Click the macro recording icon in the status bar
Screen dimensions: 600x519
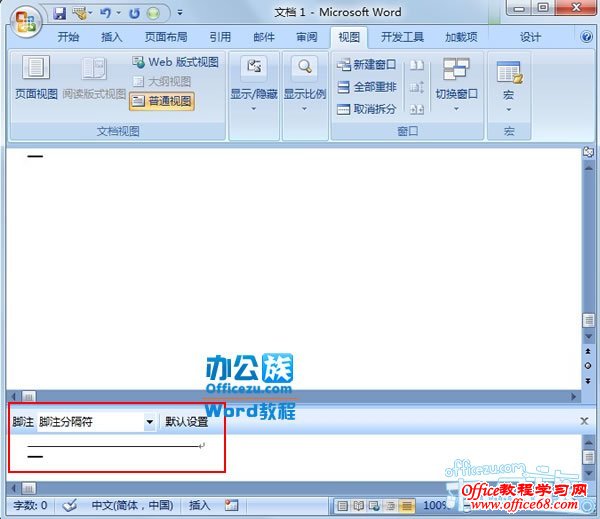click(231, 505)
